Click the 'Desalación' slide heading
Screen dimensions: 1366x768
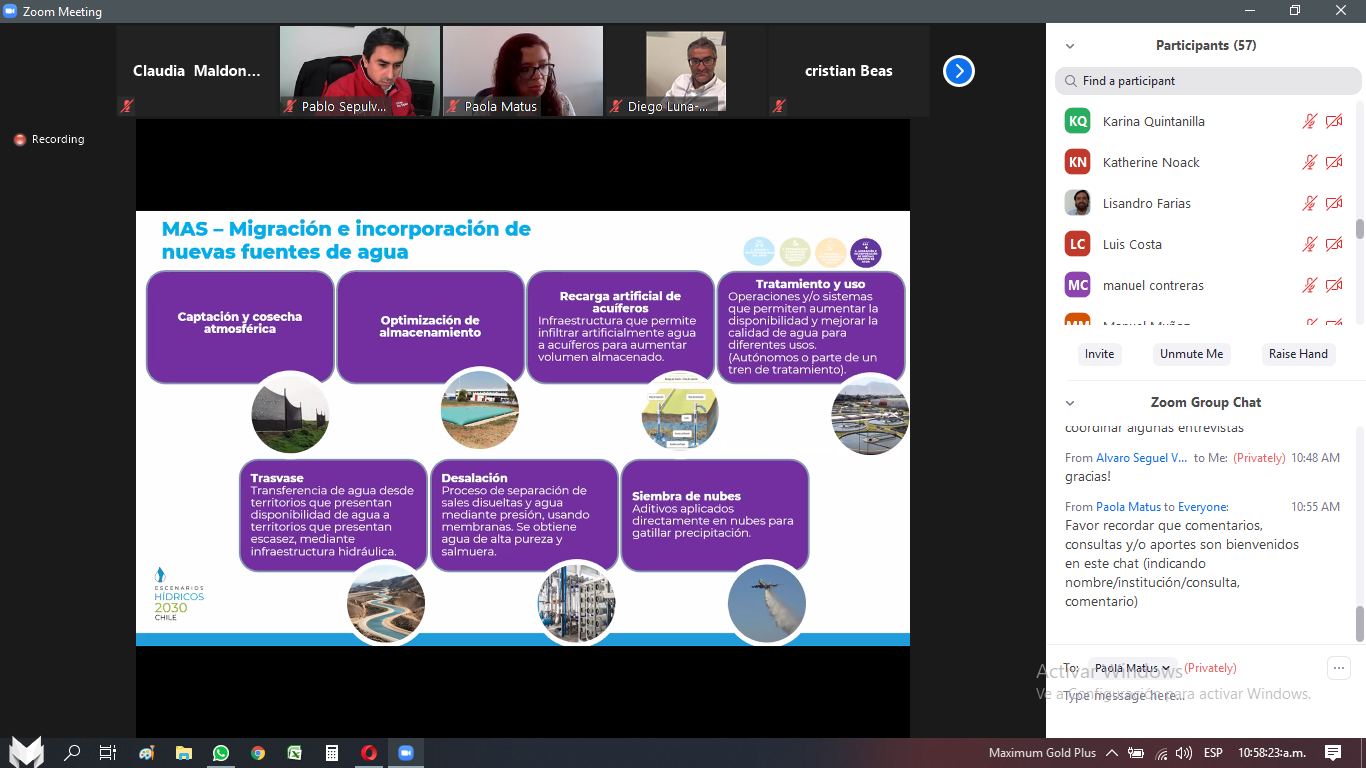[x=474, y=478]
